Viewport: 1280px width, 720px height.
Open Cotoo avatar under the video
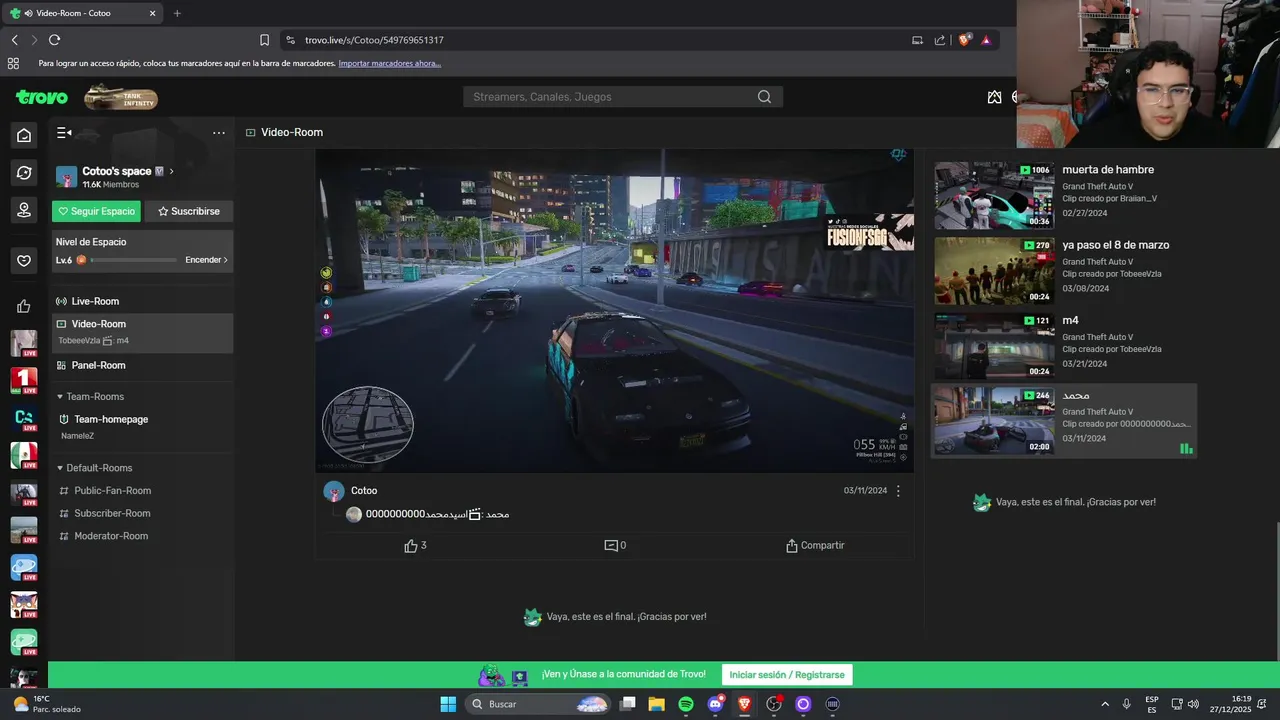pyautogui.click(x=334, y=491)
